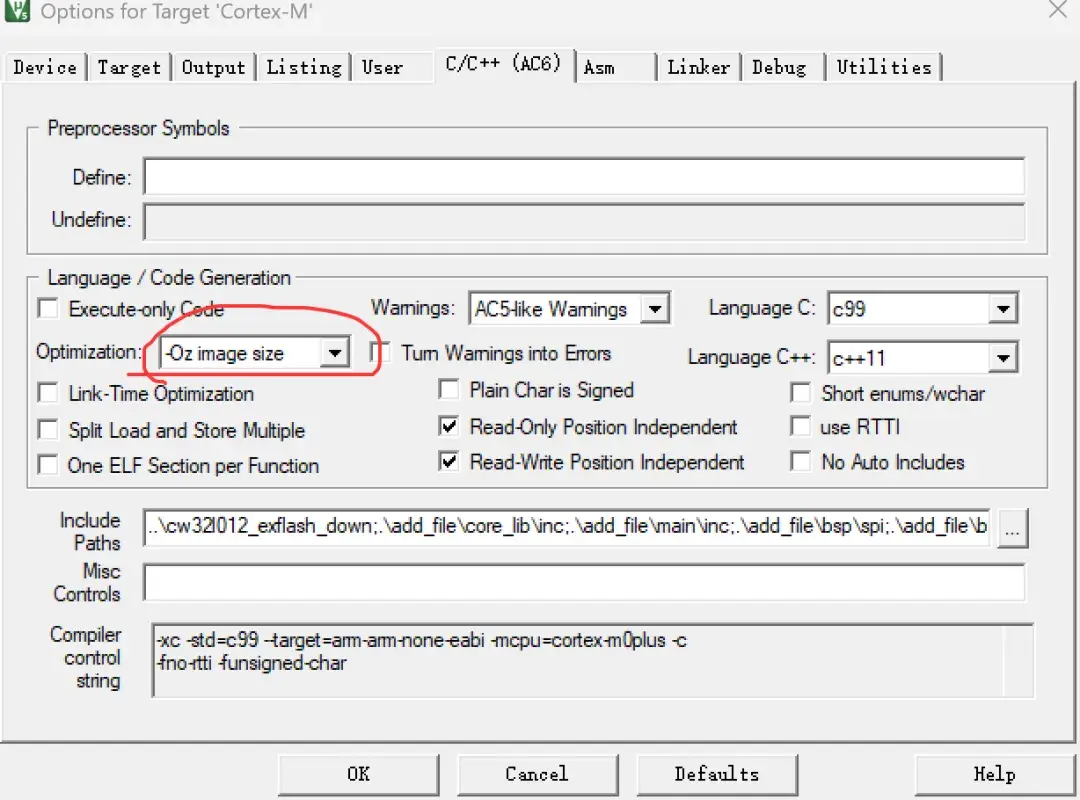Click the Keil uVision title bar icon
Image resolution: width=1080 pixels, height=800 pixels.
pyautogui.click(x=17, y=11)
